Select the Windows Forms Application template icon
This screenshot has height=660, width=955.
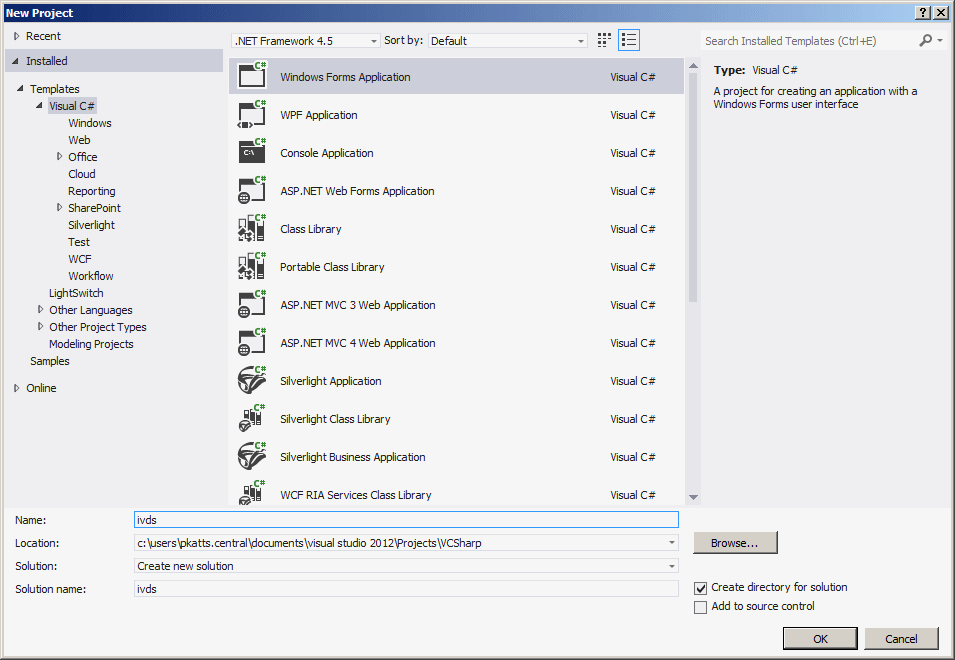tap(252, 75)
